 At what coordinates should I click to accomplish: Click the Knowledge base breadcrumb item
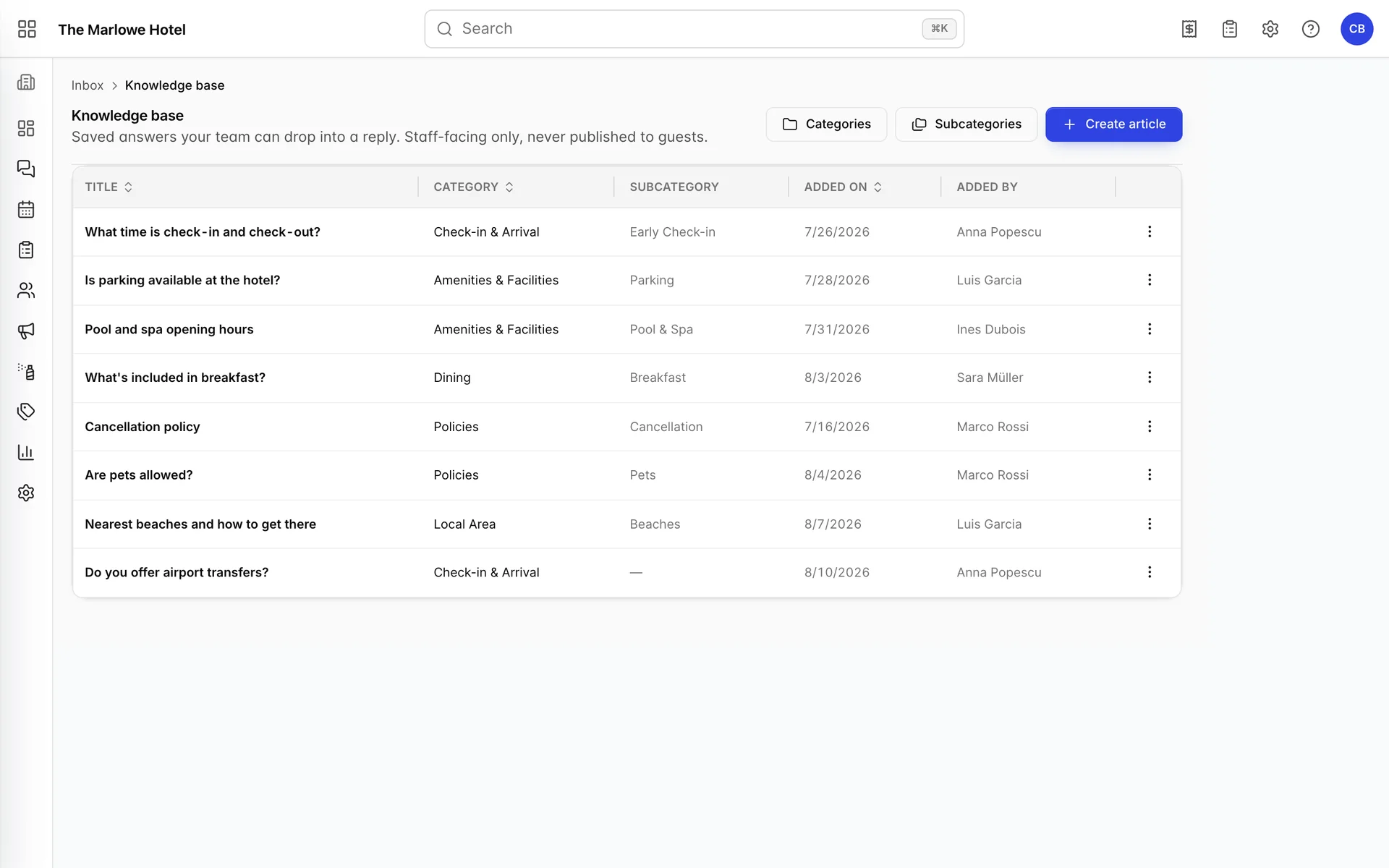click(x=174, y=85)
